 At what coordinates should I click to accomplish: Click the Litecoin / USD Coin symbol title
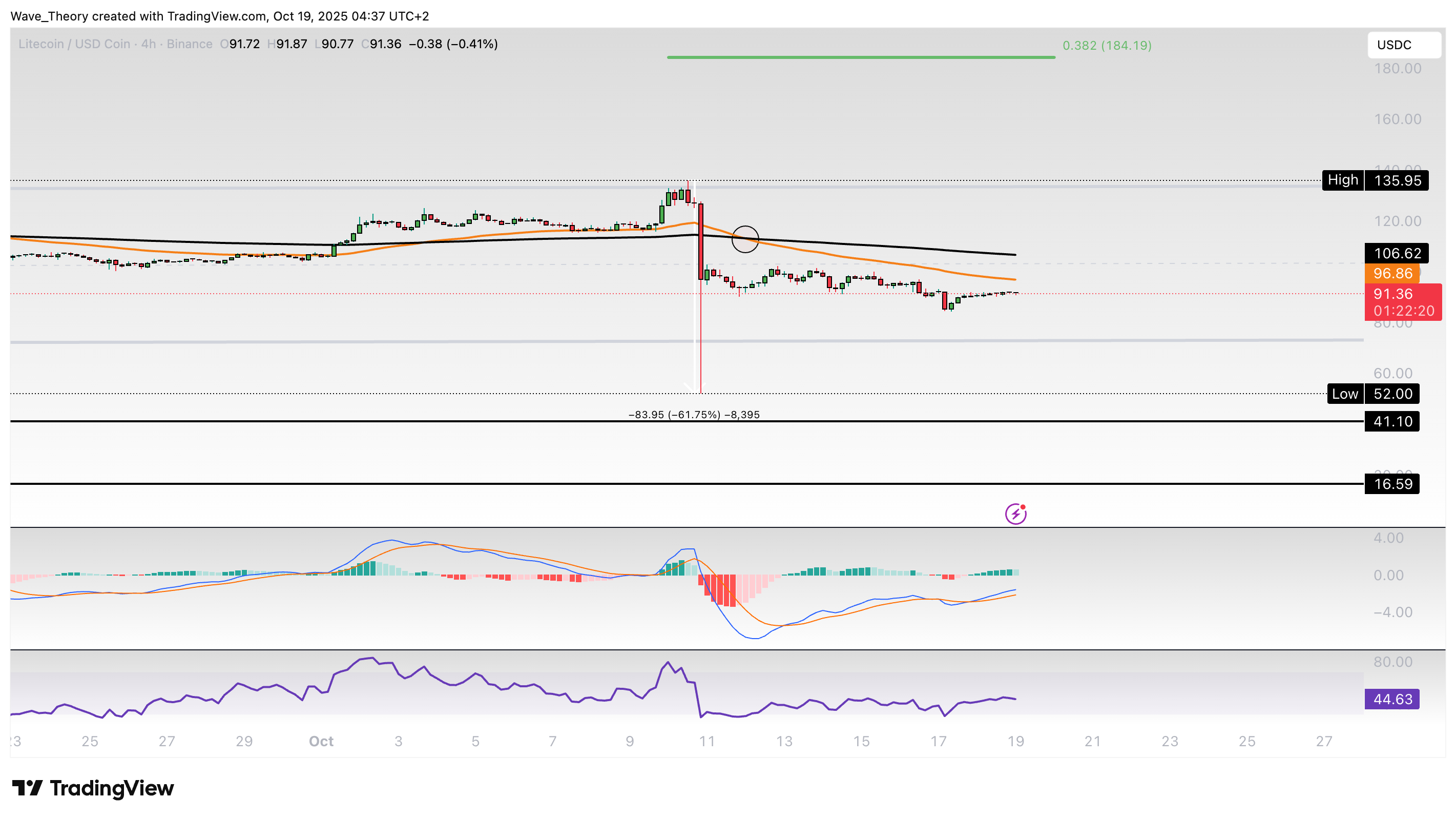pos(74,44)
